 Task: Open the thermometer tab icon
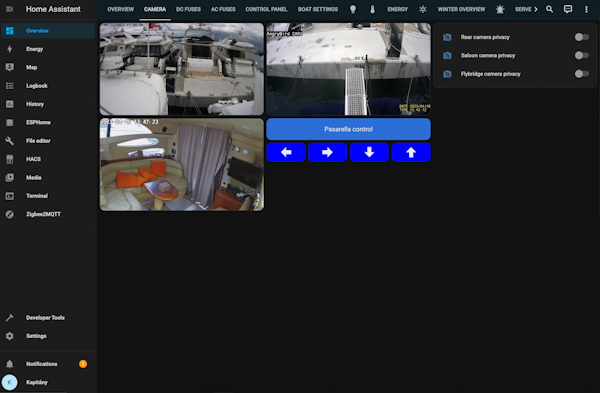click(x=372, y=9)
